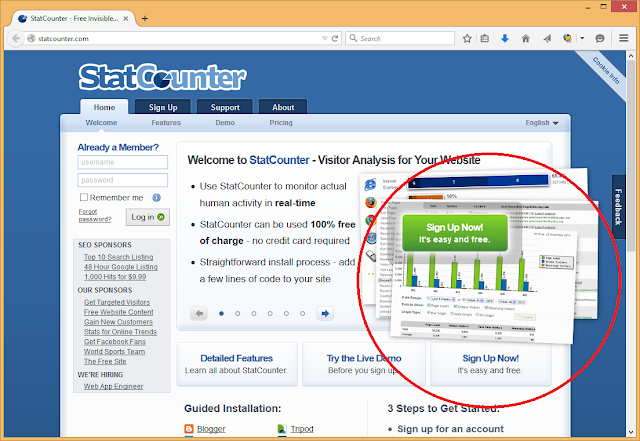Click the previous slide arrow button
Image resolution: width=640 pixels, height=441 pixels.
[x=199, y=313]
